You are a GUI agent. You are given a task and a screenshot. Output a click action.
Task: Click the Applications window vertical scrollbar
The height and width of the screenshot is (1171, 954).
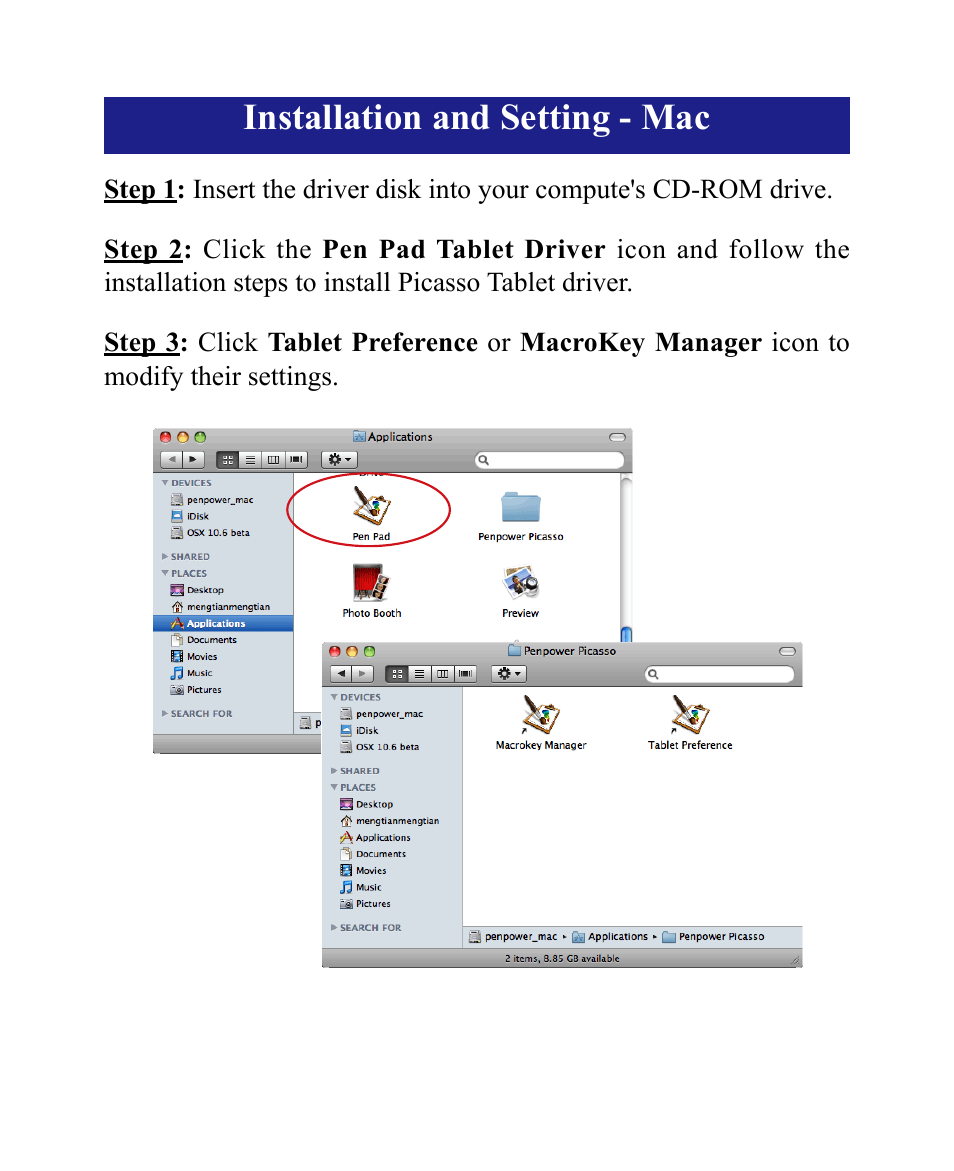[626, 558]
